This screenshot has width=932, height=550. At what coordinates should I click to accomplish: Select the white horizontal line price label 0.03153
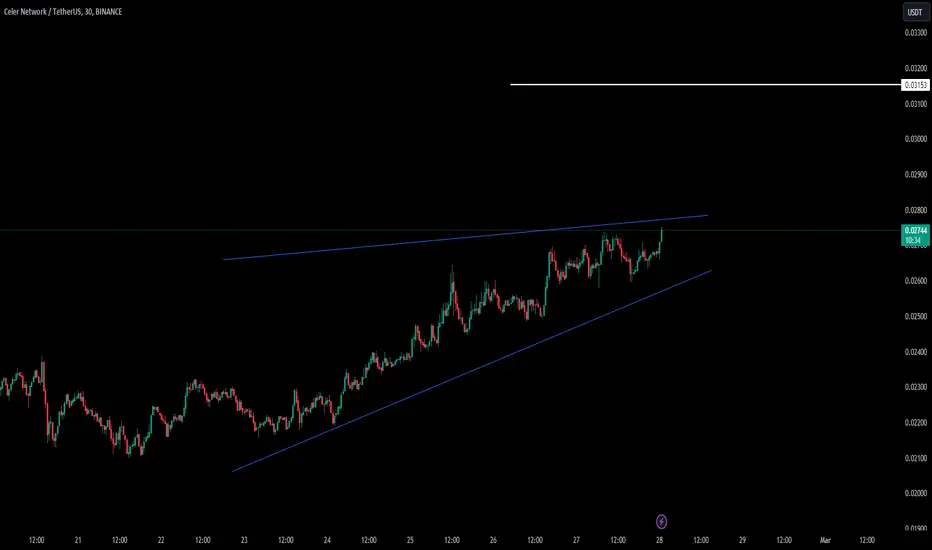915,85
